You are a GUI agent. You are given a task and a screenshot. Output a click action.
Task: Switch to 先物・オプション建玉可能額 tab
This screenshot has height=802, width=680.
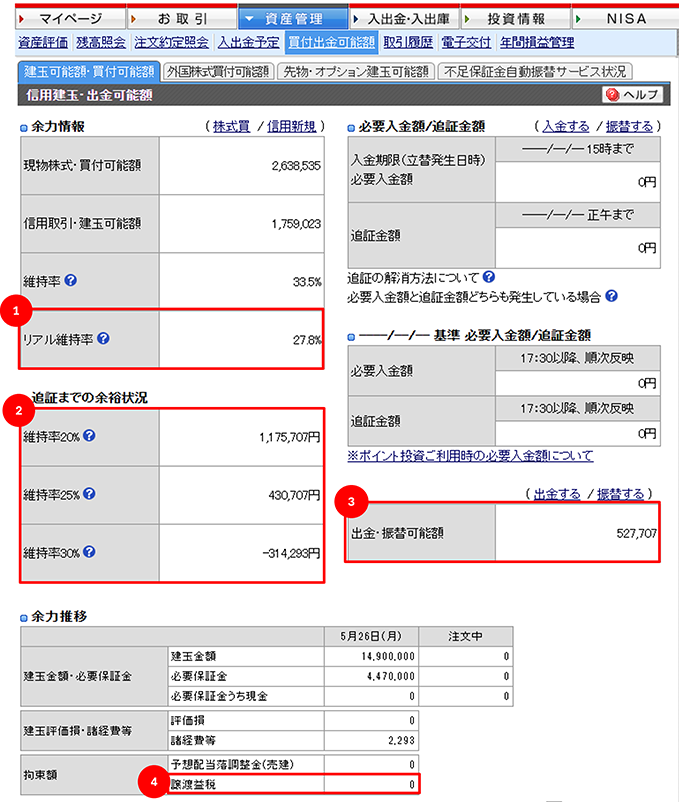click(x=356, y=71)
